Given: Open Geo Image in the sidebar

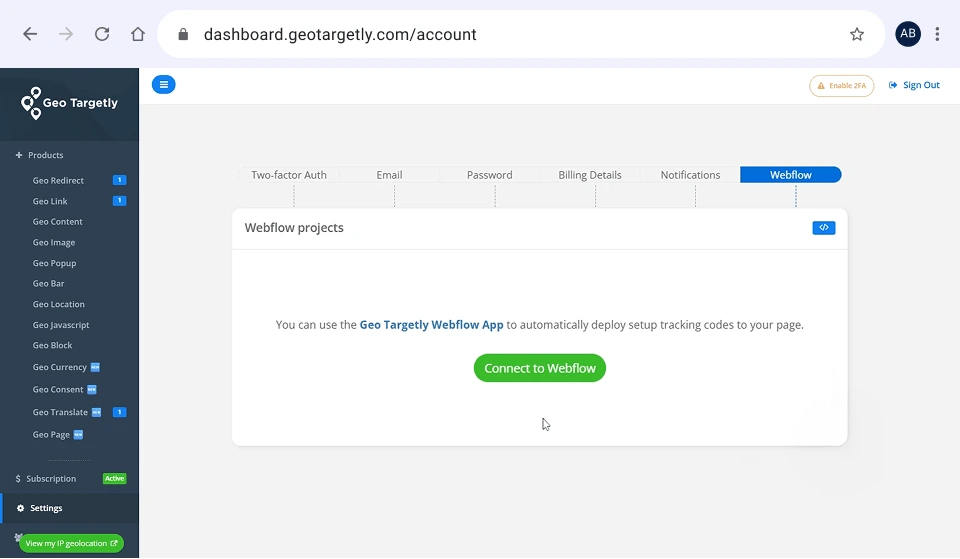Looking at the screenshot, I should pyautogui.click(x=54, y=242).
